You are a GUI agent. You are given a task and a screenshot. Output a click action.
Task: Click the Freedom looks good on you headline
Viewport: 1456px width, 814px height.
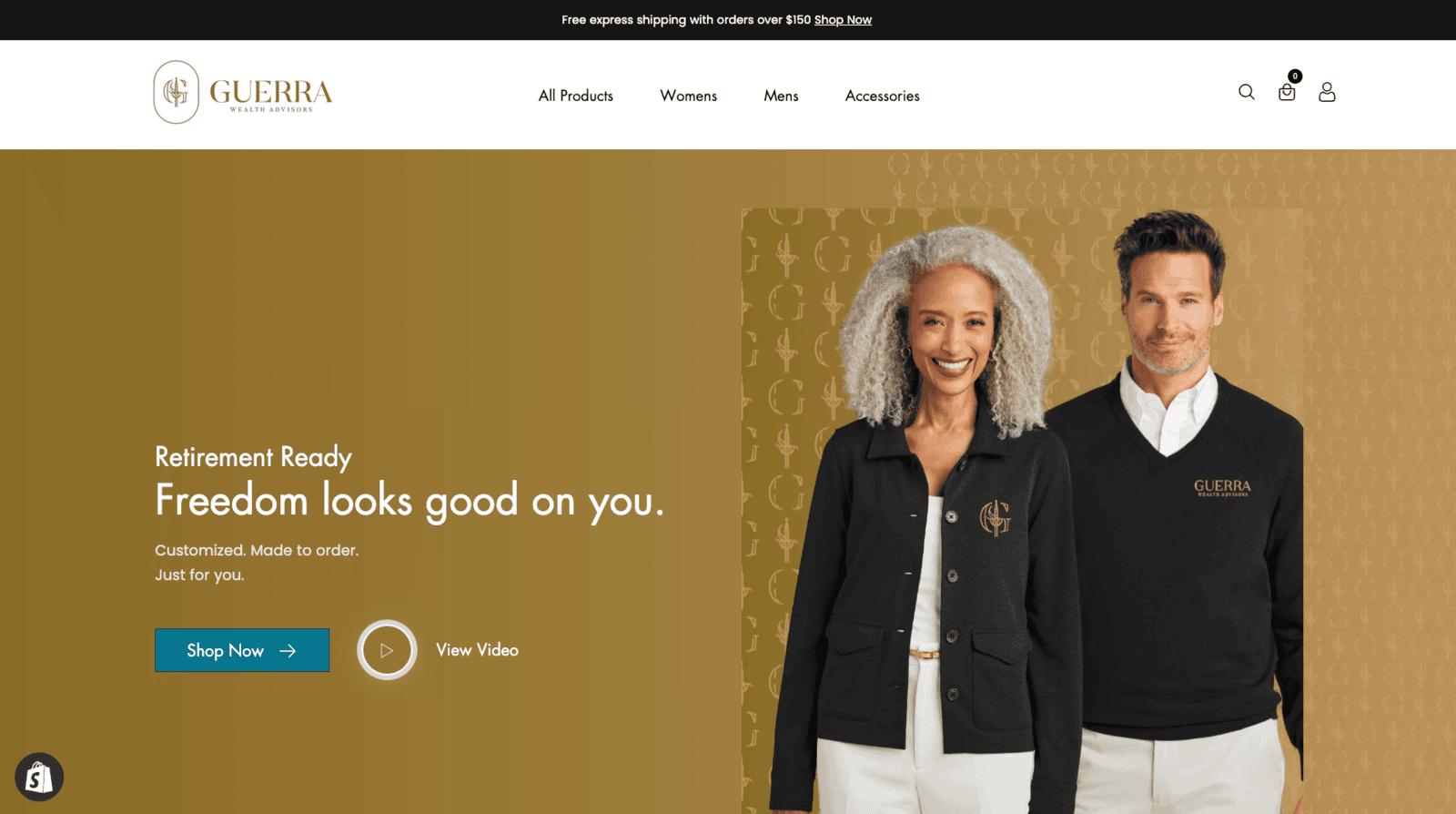(x=409, y=501)
